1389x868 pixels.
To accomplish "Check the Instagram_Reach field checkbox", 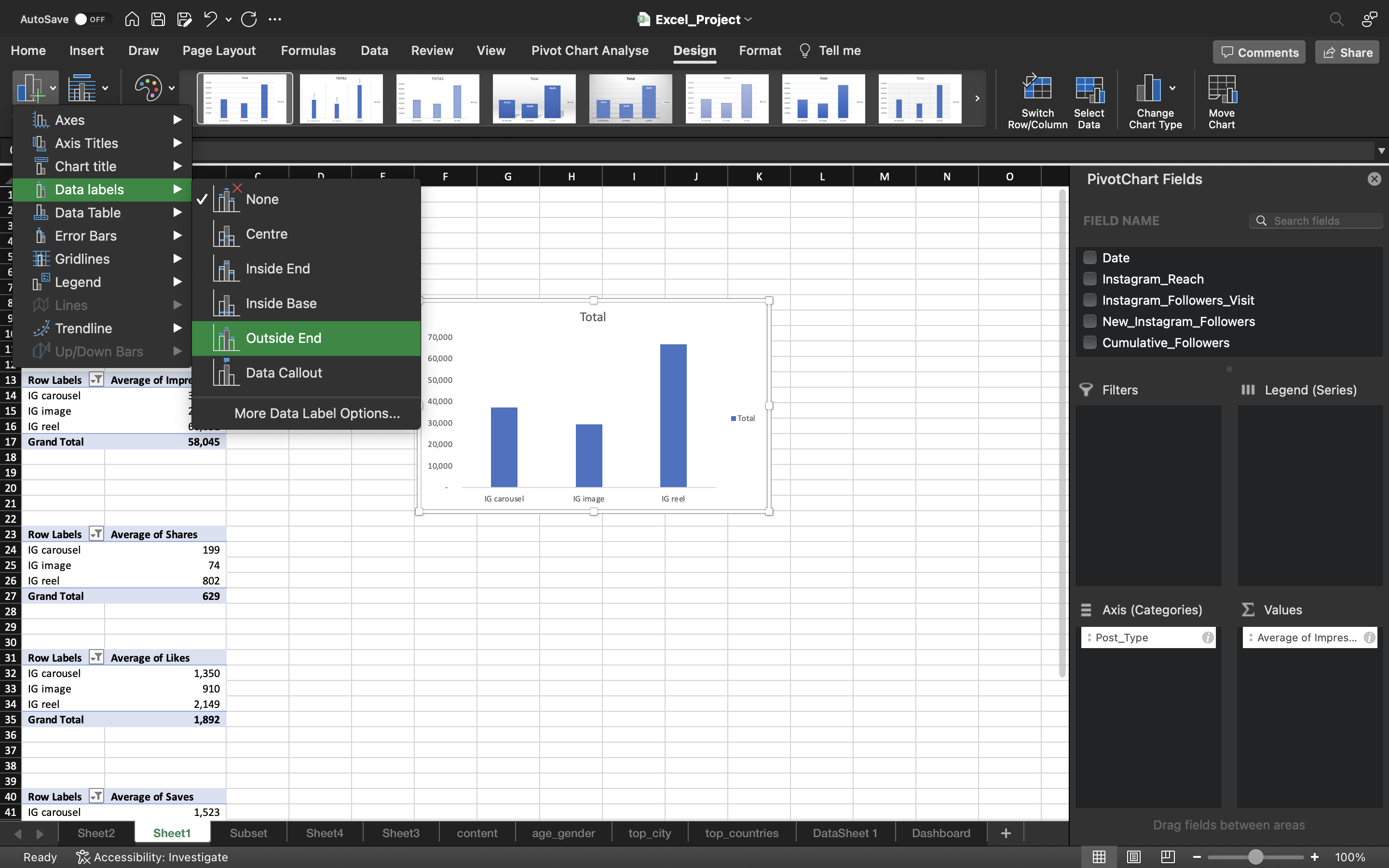I will pos(1089,278).
